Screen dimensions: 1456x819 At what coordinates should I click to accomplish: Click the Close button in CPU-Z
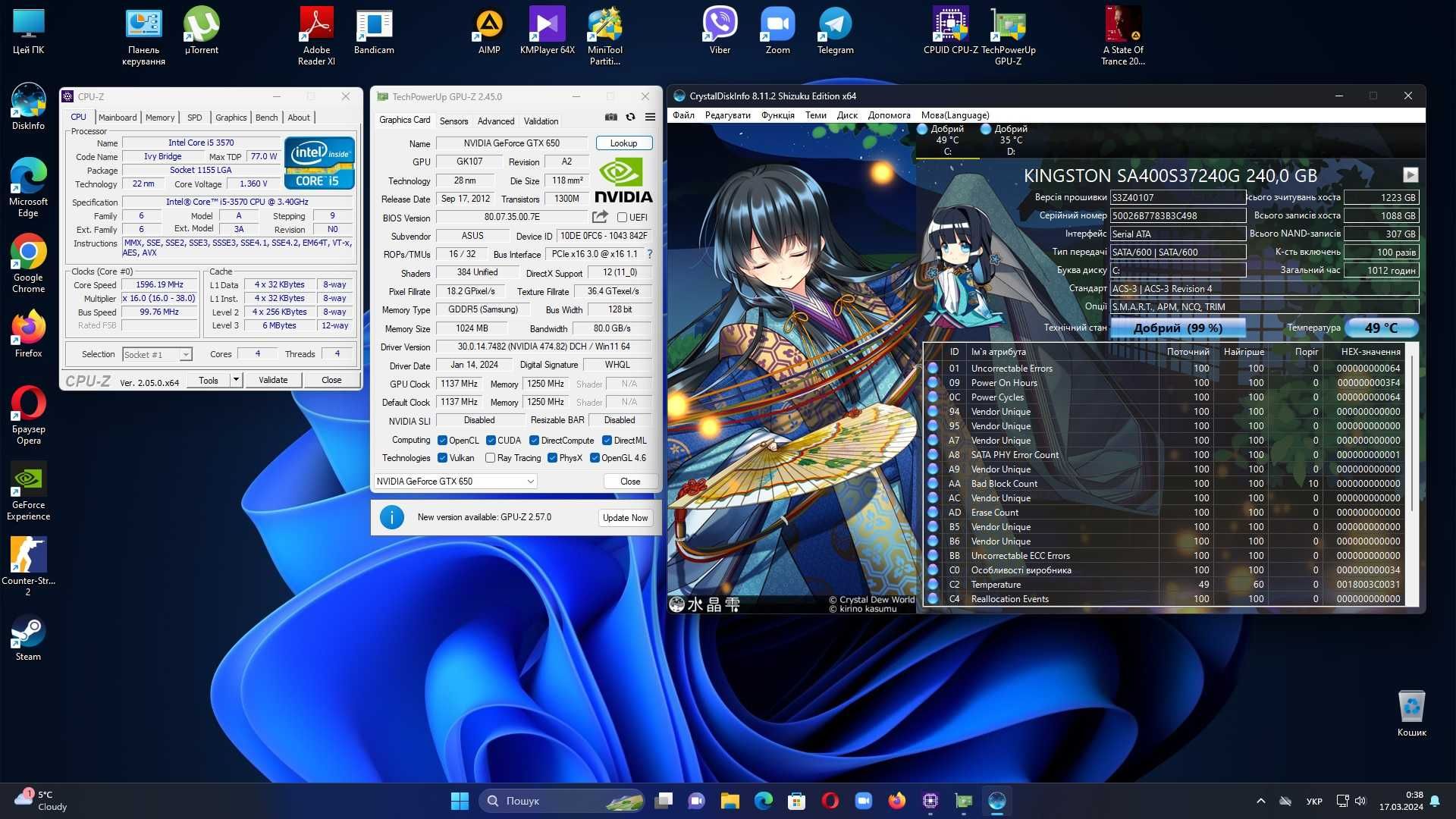pyautogui.click(x=331, y=380)
